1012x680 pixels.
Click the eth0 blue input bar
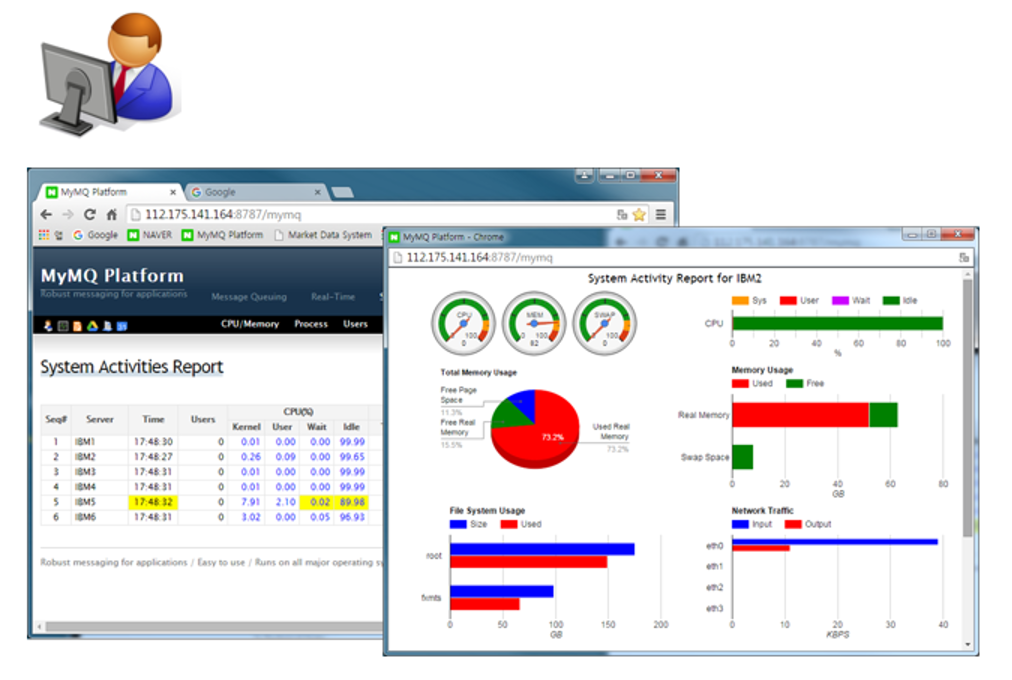coord(835,542)
